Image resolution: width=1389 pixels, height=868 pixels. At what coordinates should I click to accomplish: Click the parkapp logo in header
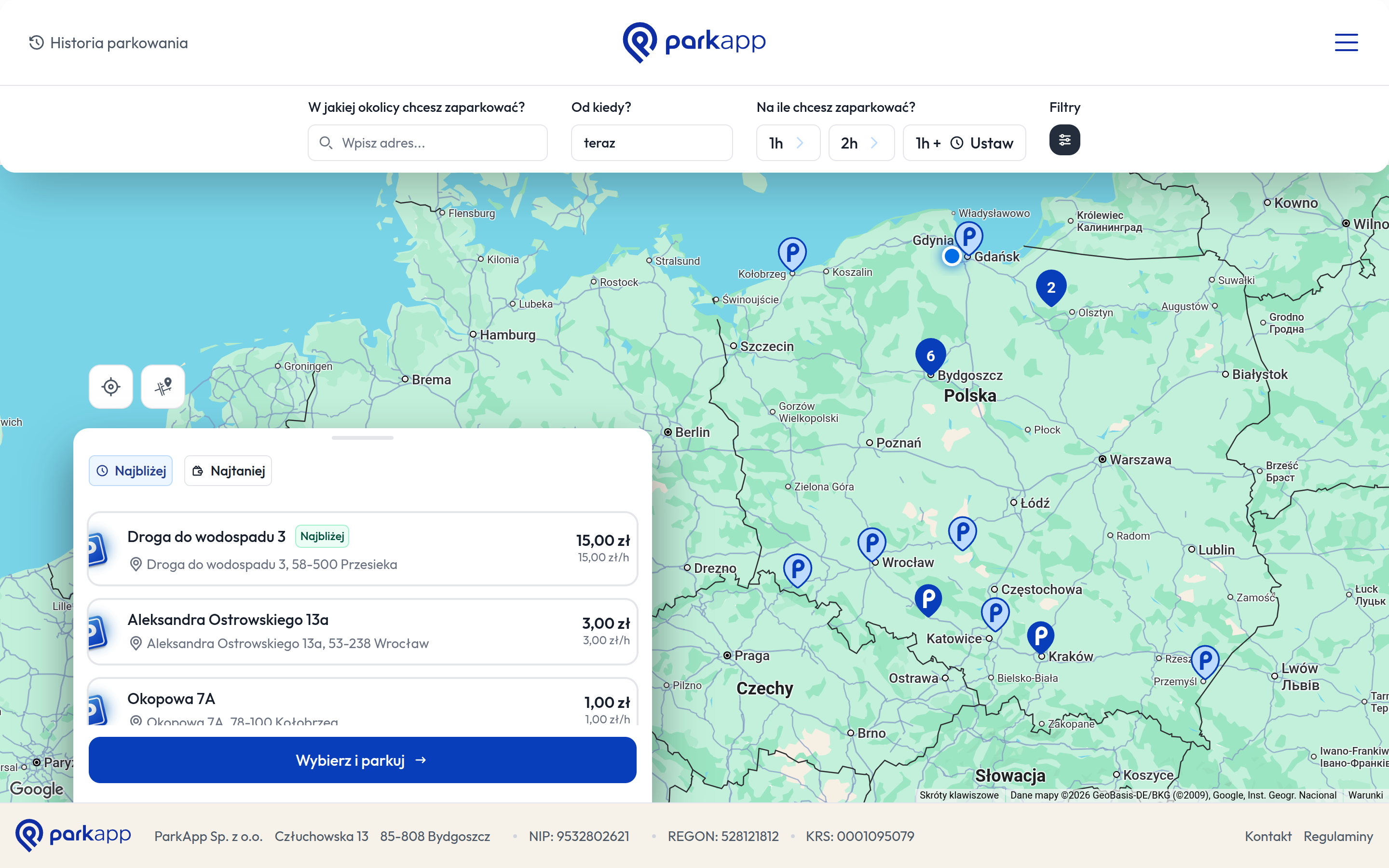click(694, 42)
